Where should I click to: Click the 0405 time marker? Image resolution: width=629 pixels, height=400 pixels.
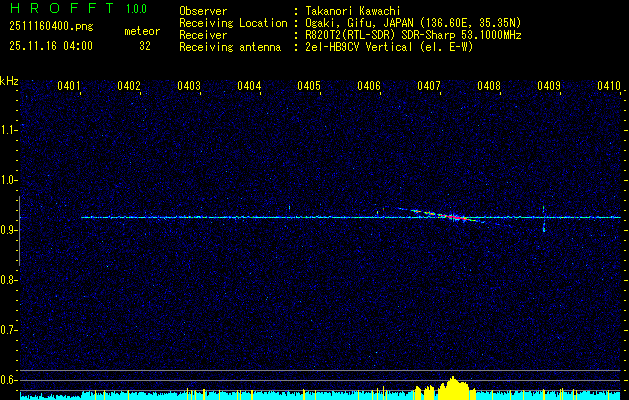coord(309,86)
